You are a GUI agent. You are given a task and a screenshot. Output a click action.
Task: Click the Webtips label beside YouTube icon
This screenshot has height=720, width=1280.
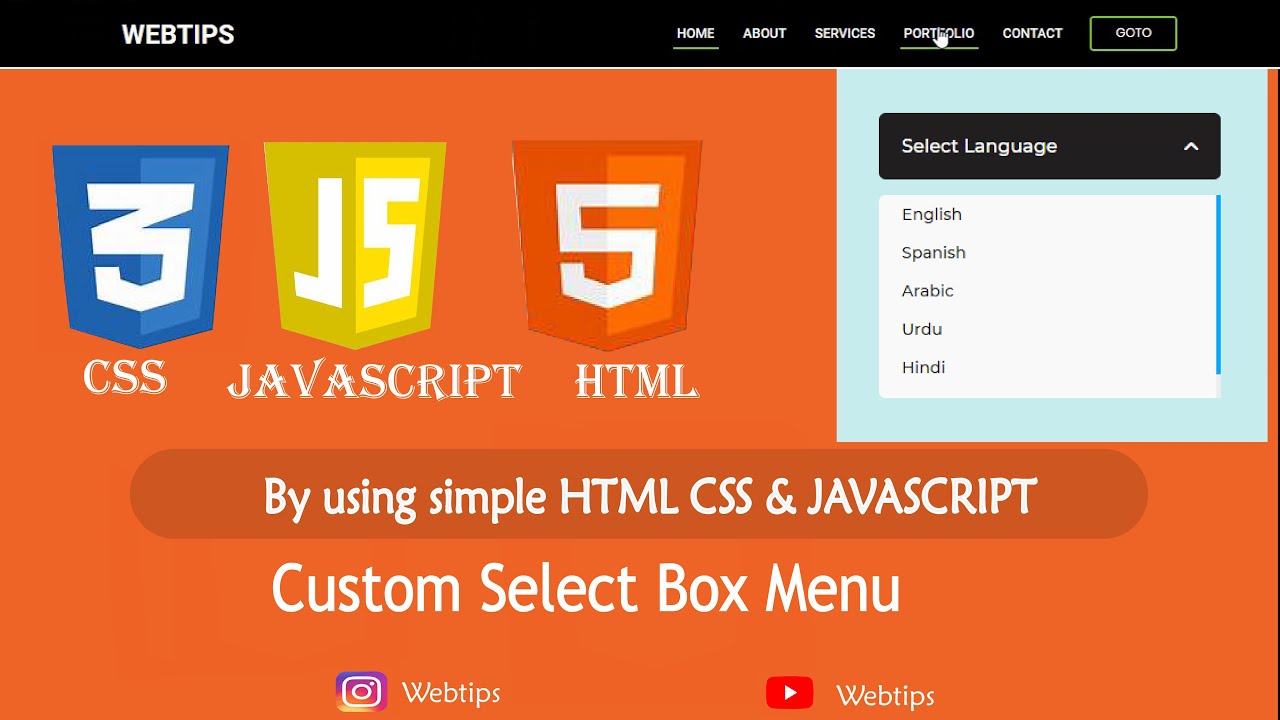pos(885,694)
